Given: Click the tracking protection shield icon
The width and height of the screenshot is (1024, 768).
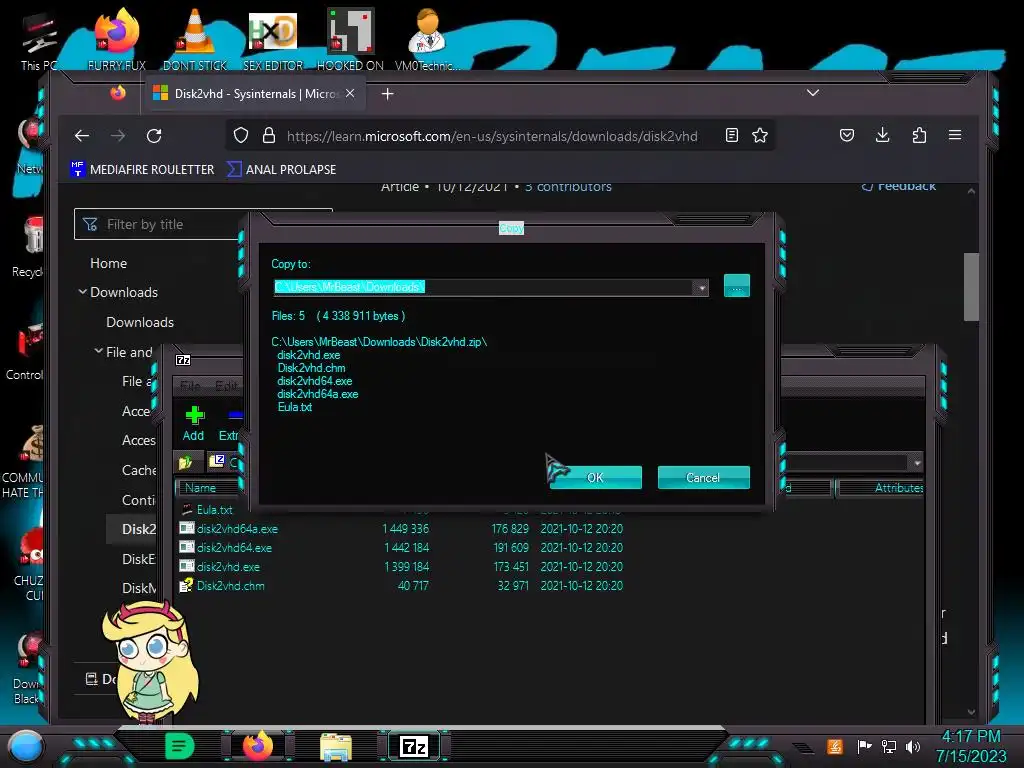Looking at the screenshot, I should 241,135.
